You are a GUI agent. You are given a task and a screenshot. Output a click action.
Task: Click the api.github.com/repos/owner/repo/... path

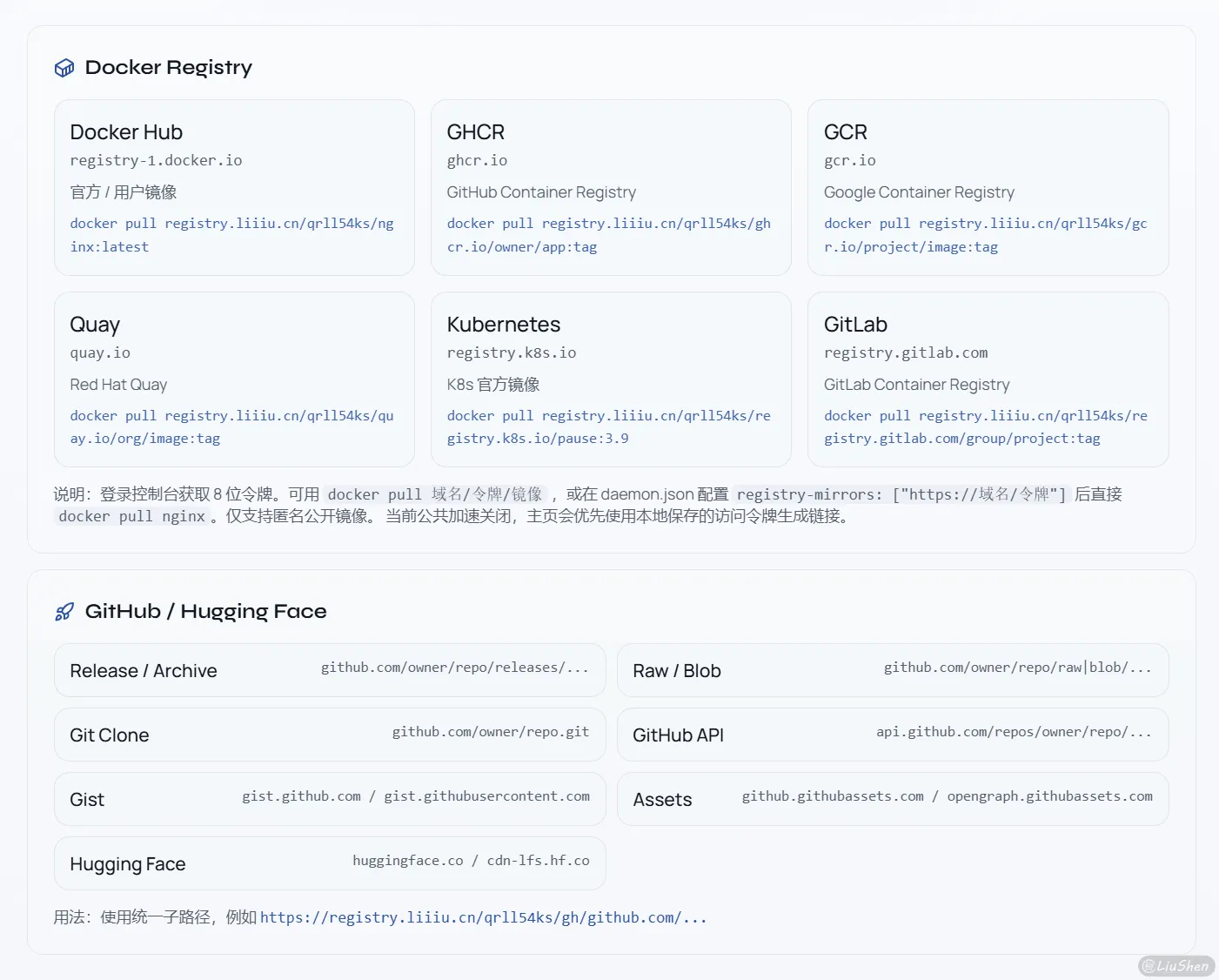point(1015,732)
